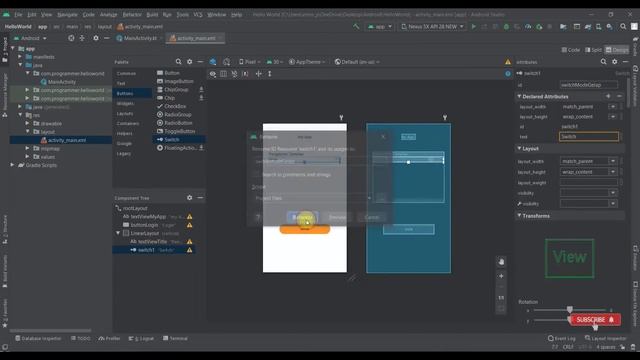Image resolution: width=640 pixels, height=360 pixels.
Task: Open the Refactor menu
Action: (x=132, y=14)
